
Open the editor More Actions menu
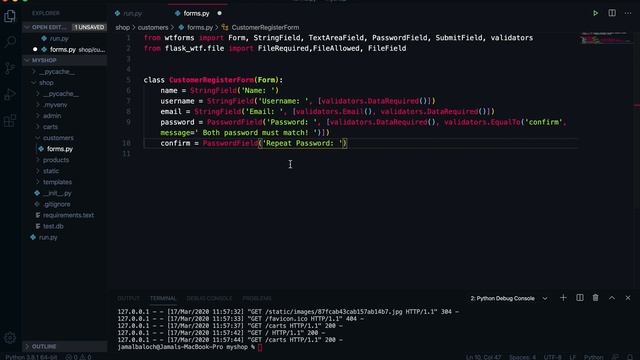tap(628, 13)
